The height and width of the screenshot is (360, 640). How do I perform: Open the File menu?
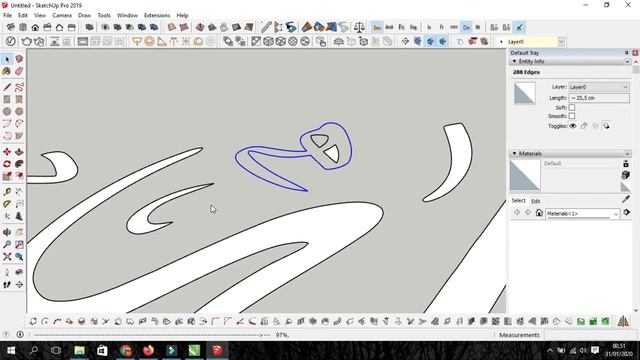tap(7, 15)
